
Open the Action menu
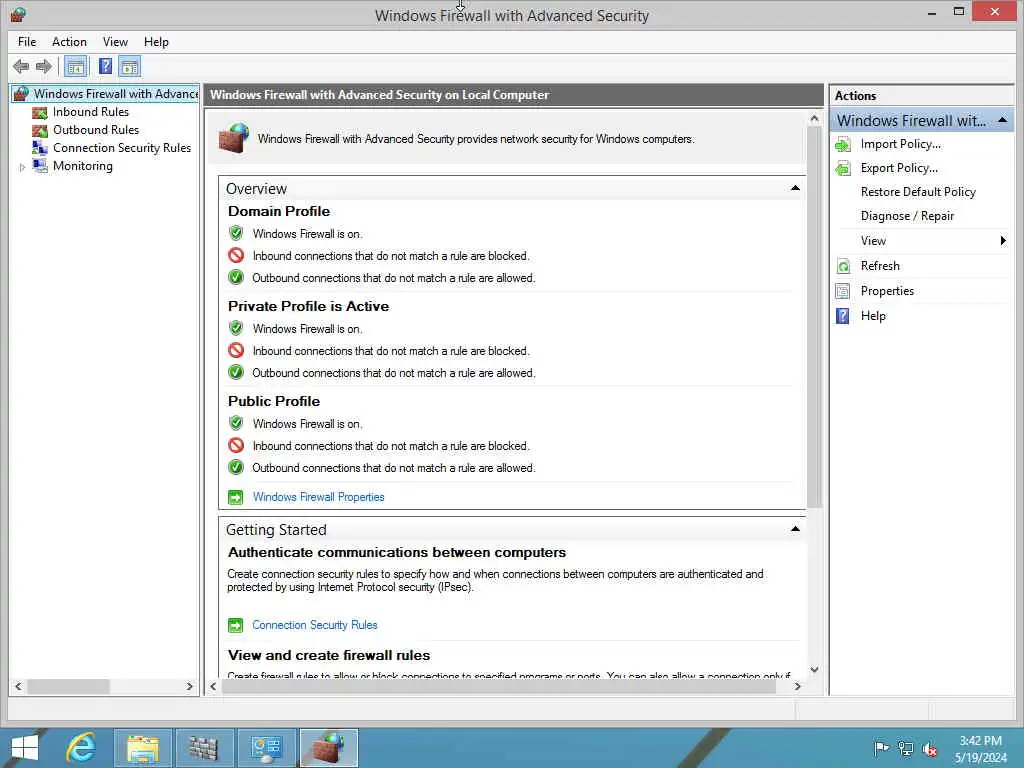(x=69, y=42)
